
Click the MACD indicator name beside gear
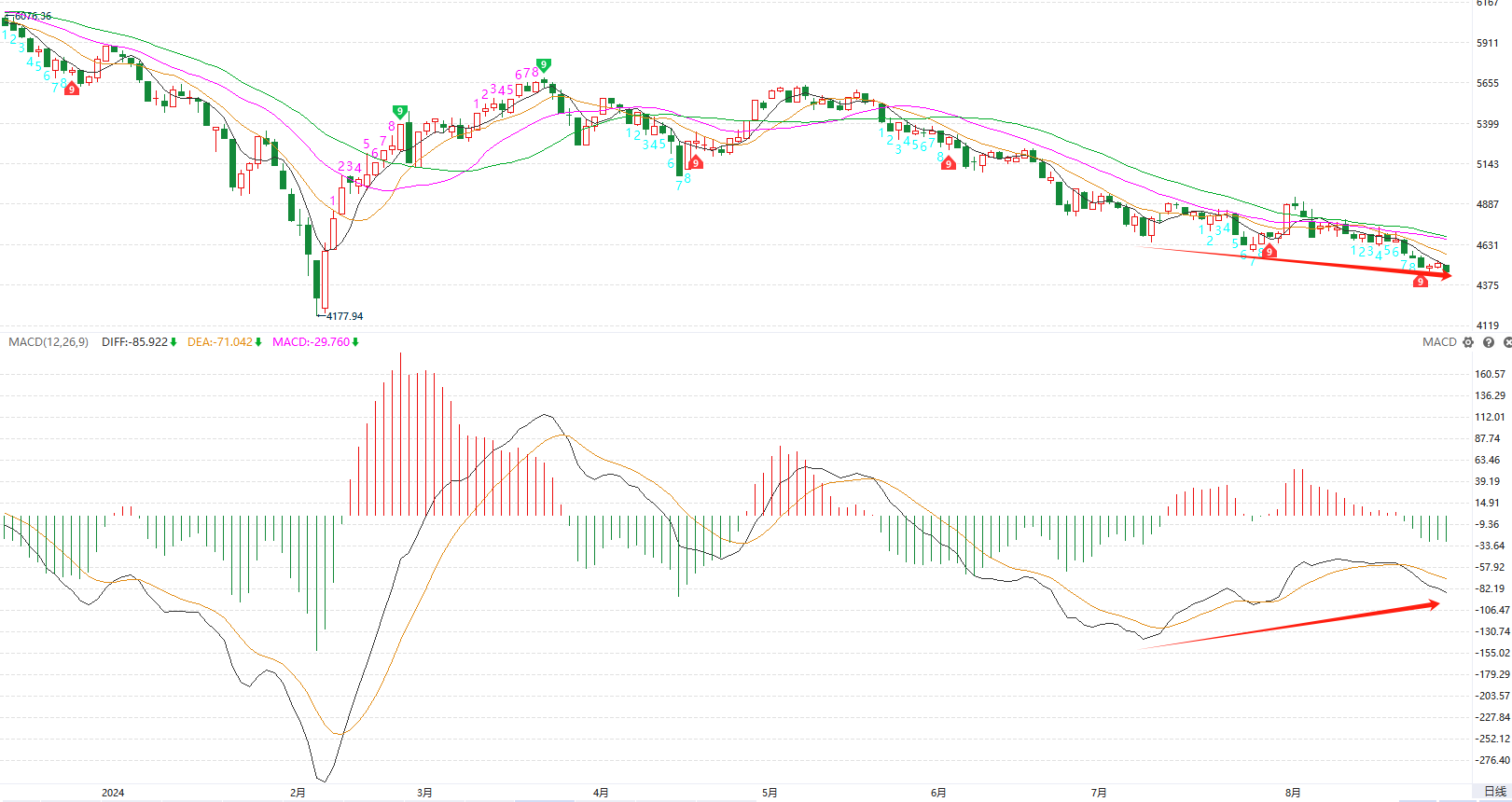(1439, 342)
